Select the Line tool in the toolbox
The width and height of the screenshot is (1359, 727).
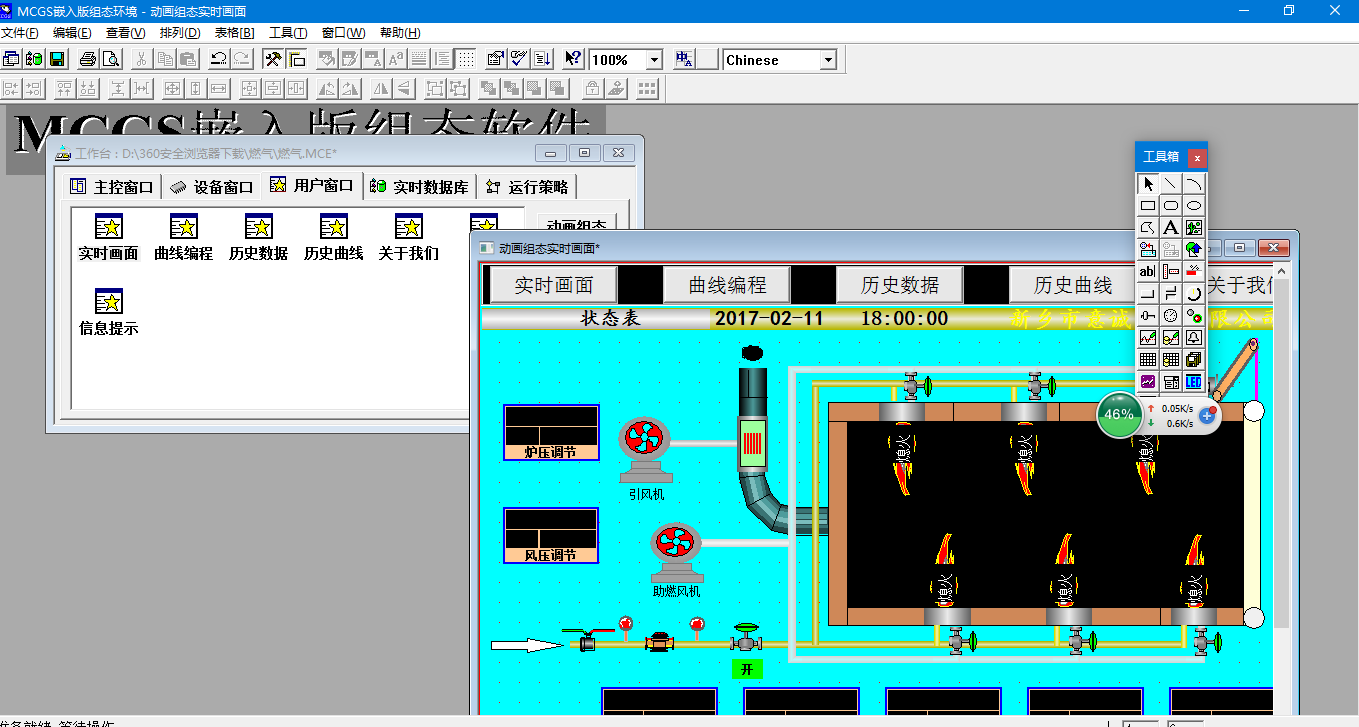(x=1171, y=184)
